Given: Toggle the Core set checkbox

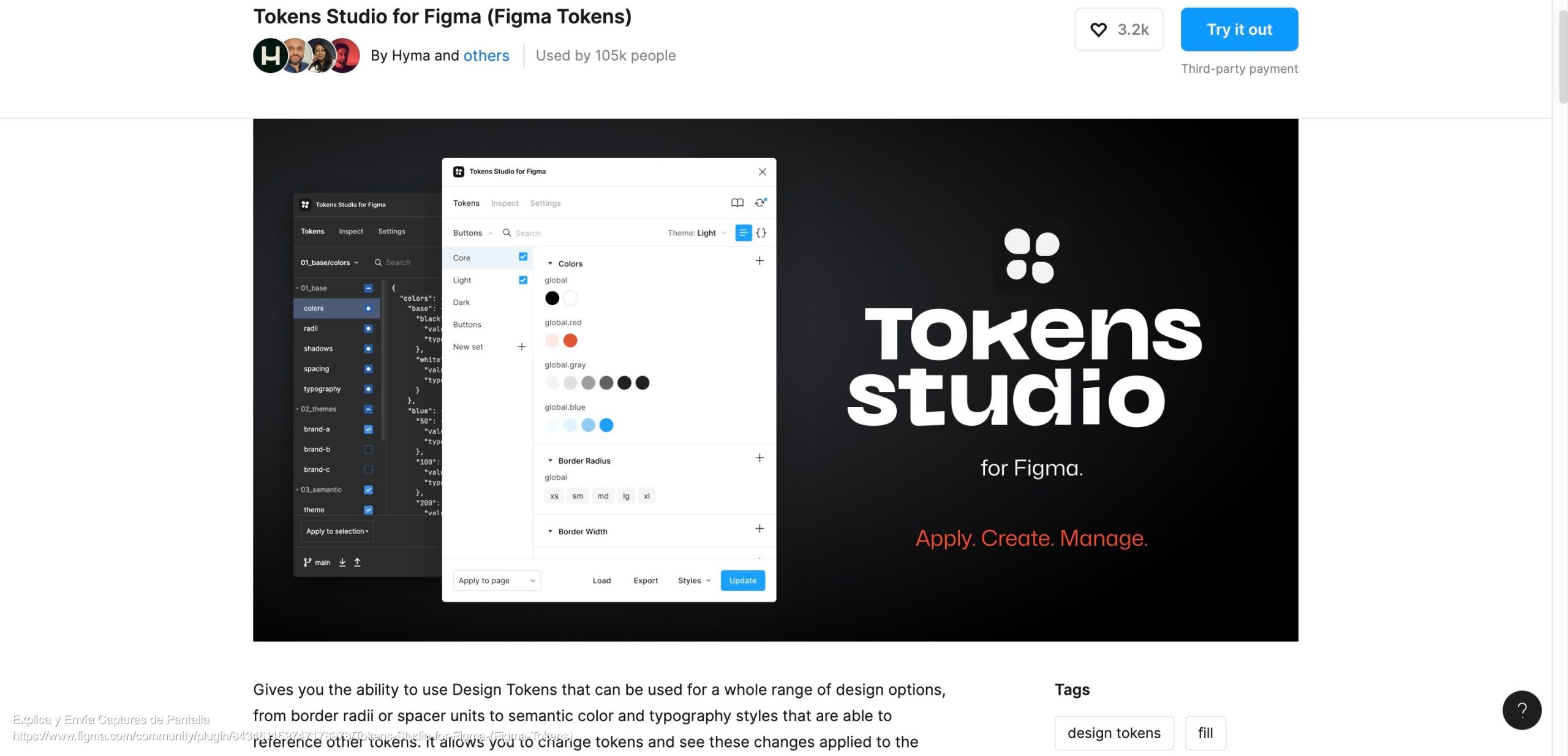Looking at the screenshot, I should click(x=523, y=257).
